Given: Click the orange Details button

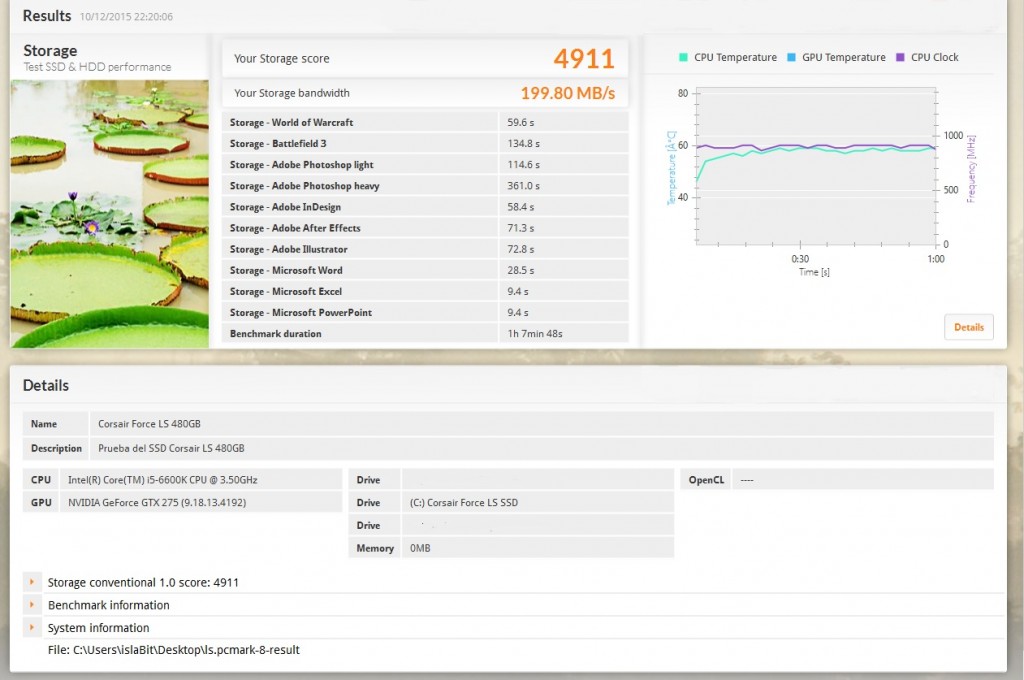Looking at the screenshot, I should 968,327.
